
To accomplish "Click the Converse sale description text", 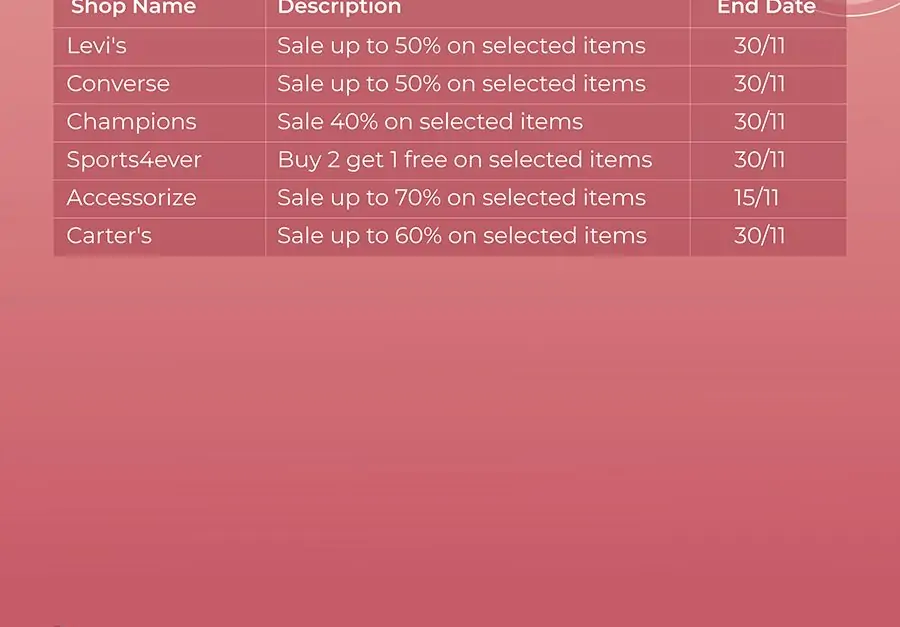I will 461,84.
